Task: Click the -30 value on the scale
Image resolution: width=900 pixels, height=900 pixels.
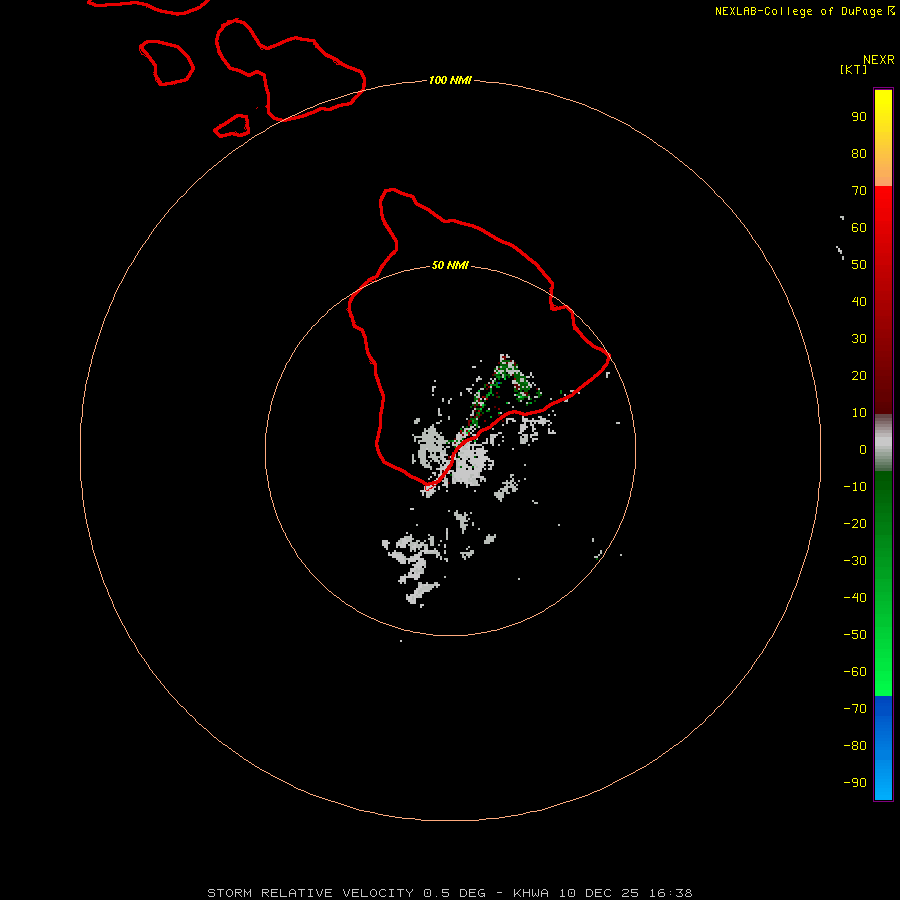Action: pos(855,561)
